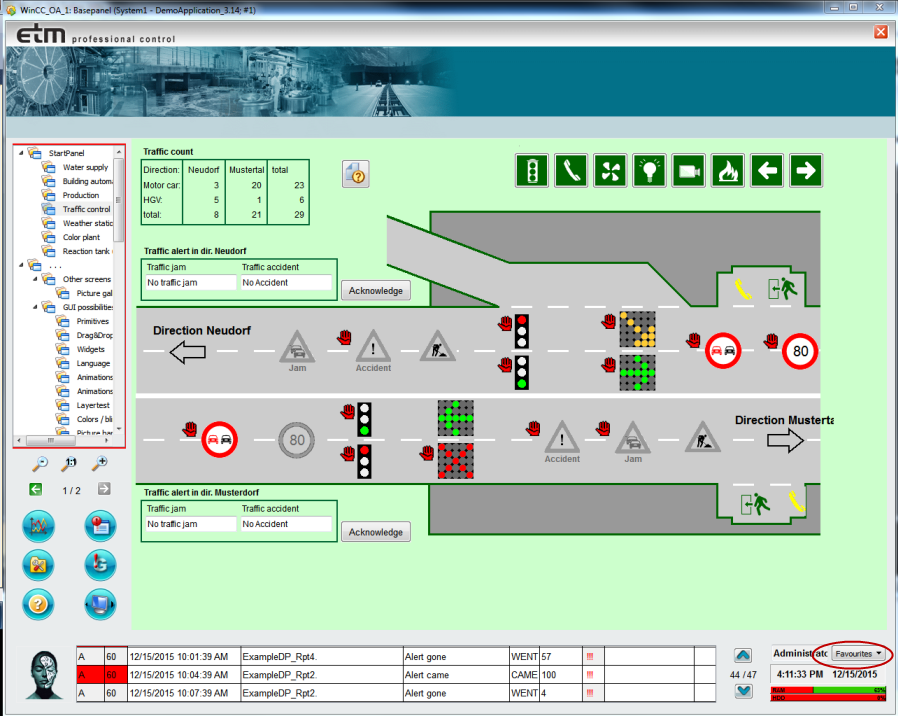Collapse the Other screens tree node
This screenshot has width=898, height=716.
(x=36, y=279)
